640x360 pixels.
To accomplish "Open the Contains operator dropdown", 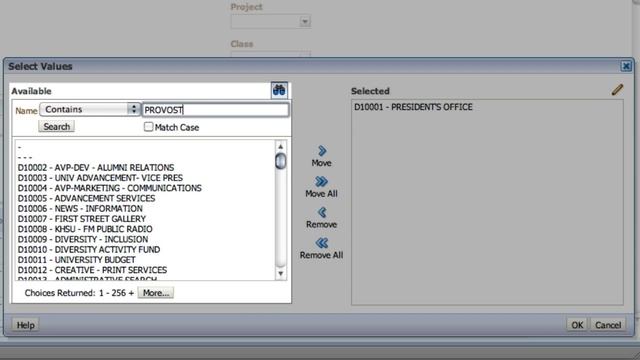I will (90, 109).
